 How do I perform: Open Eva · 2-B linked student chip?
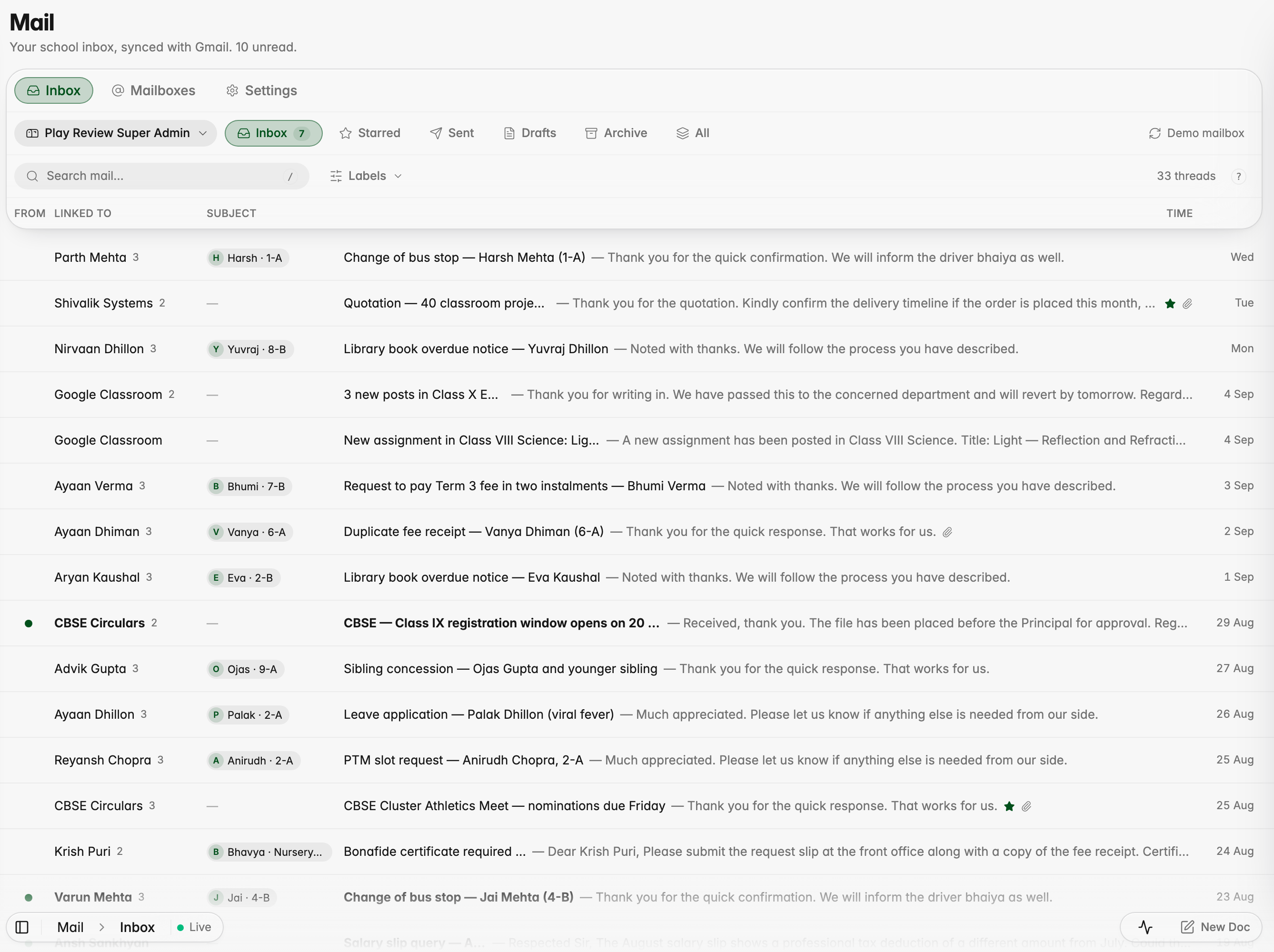(244, 578)
